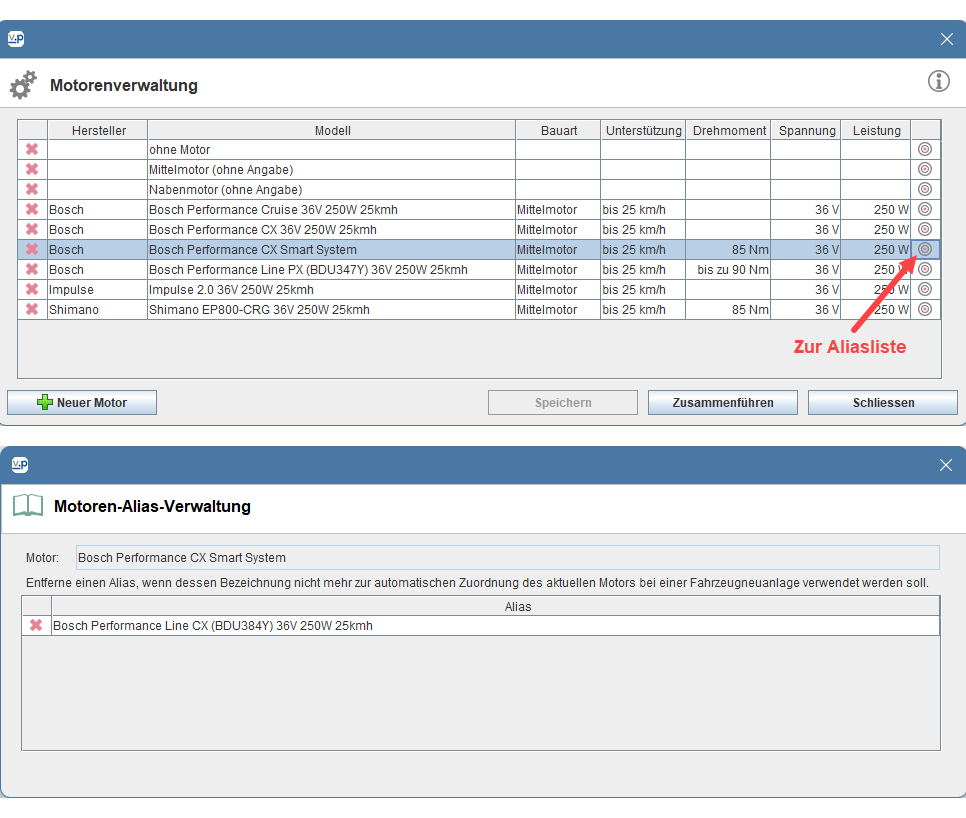Screen dimensions: 966x818
Task: Click app logo in Alias-Verwaltung title bar
Action: click(20, 464)
